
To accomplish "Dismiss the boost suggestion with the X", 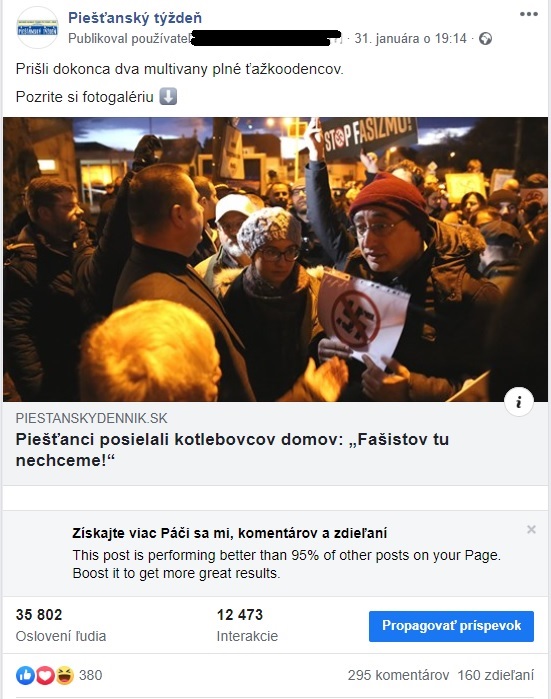I will pyautogui.click(x=531, y=529).
